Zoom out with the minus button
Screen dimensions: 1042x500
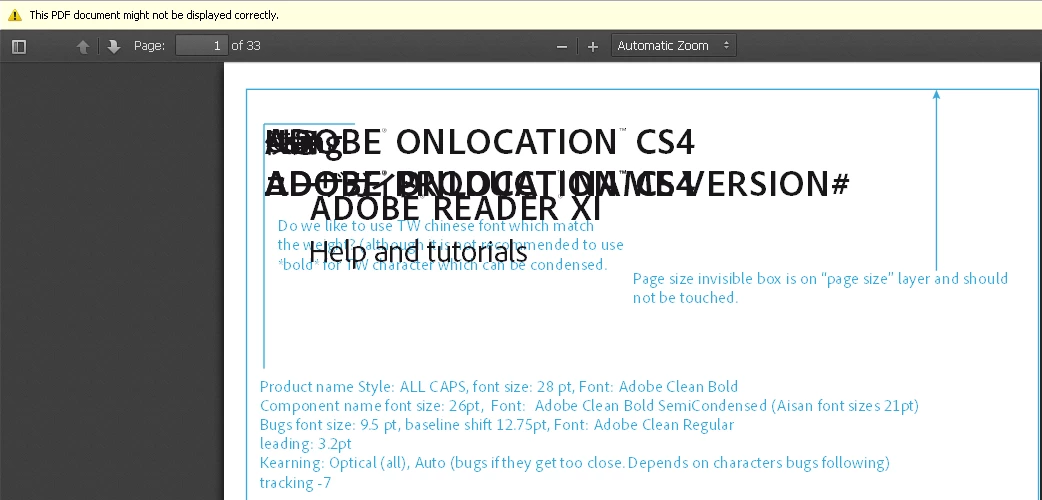click(562, 47)
